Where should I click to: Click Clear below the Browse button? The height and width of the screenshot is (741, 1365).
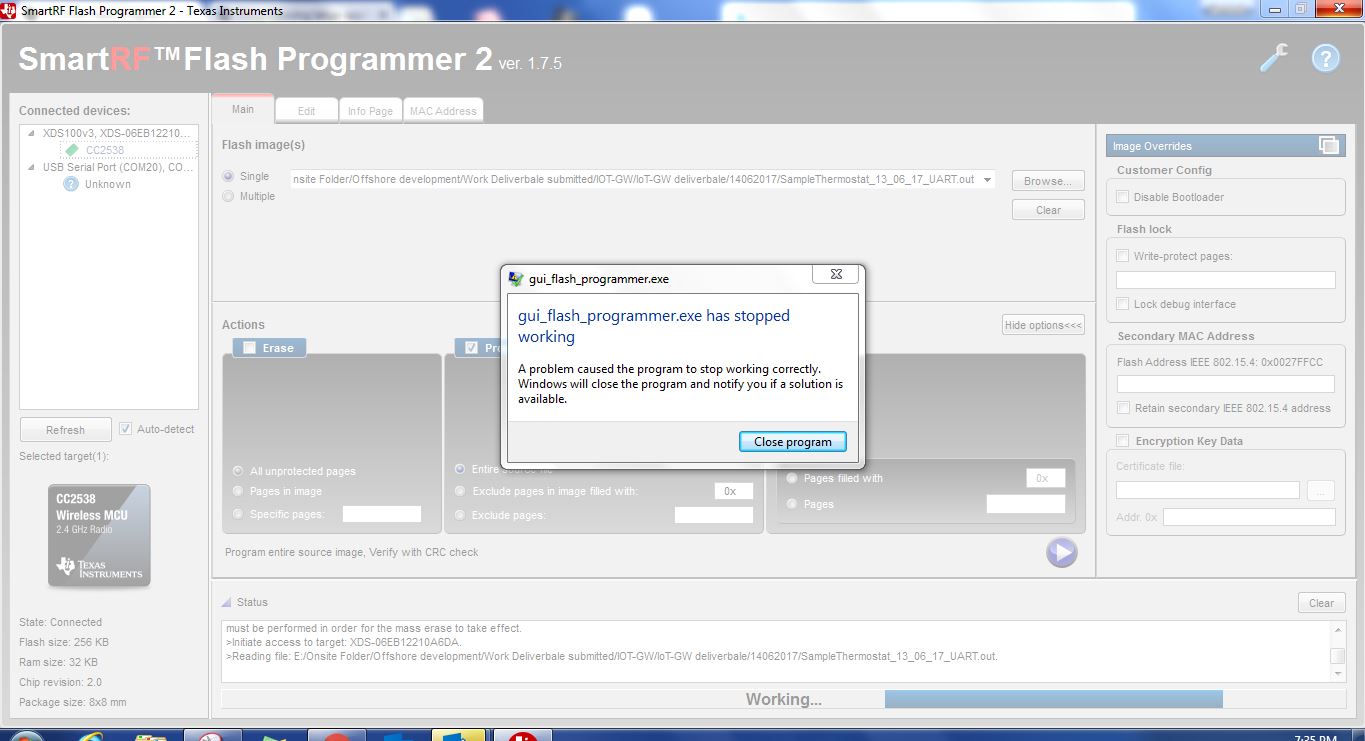pyautogui.click(x=1048, y=210)
